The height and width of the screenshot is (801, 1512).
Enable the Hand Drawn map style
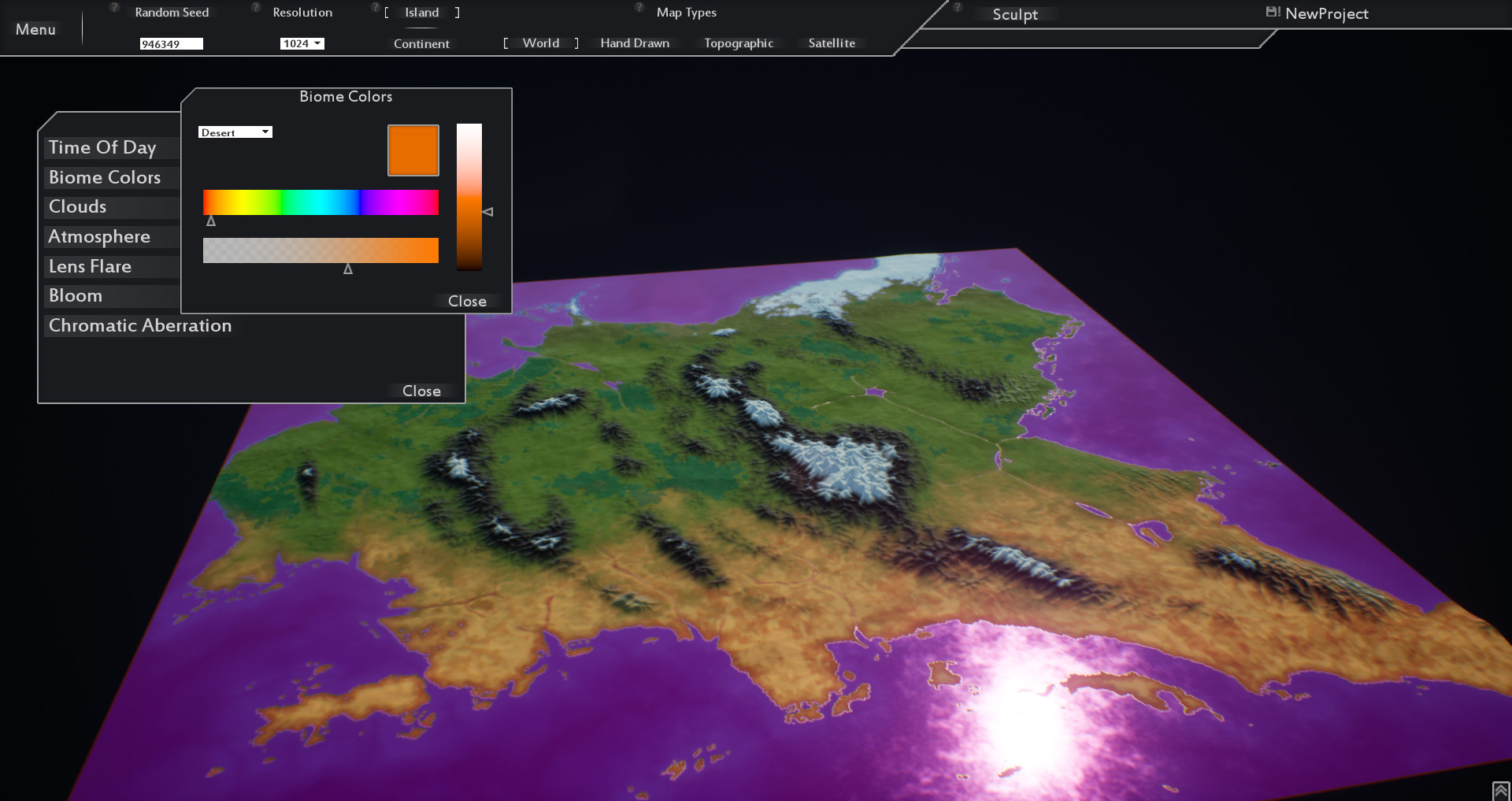point(635,43)
